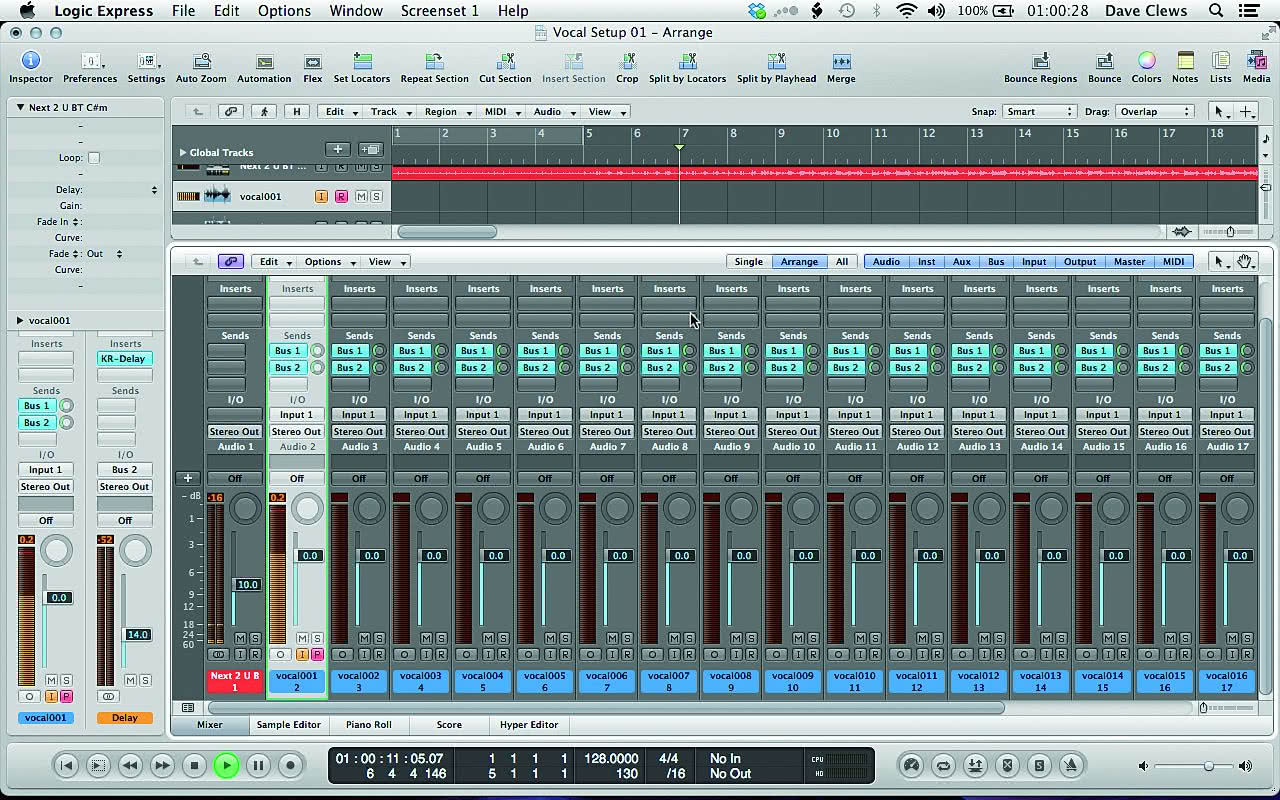Screen dimensions: 1280x800
Task: Switch to the Hyper Editor tab
Action: click(x=529, y=725)
